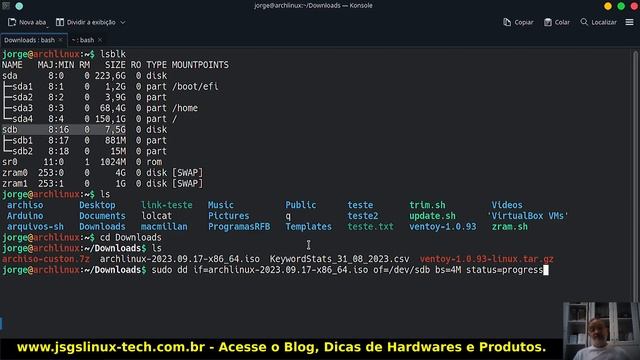This screenshot has width=640, height=360.
Task: Click of=/dev/sdb in the dd command
Action: click(x=401, y=270)
